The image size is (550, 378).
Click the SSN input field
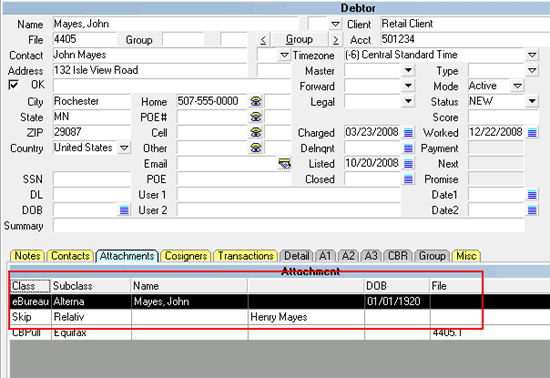tap(92, 179)
